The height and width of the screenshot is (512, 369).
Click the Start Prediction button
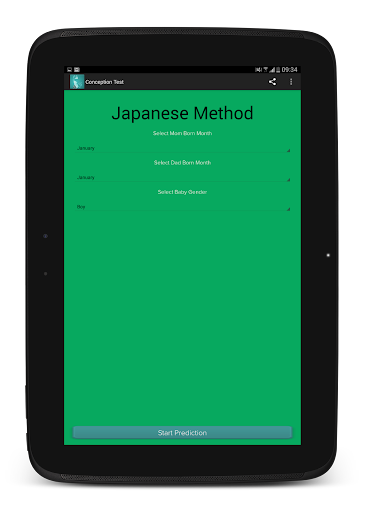(182, 433)
